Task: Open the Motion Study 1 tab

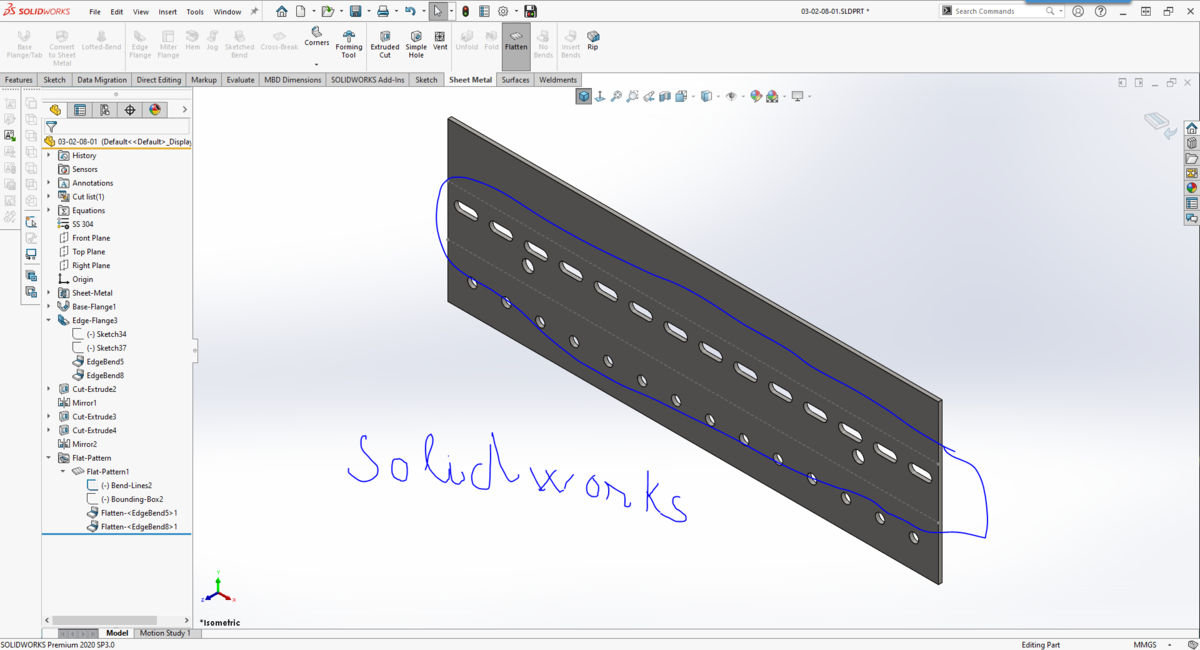Action: click(165, 633)
